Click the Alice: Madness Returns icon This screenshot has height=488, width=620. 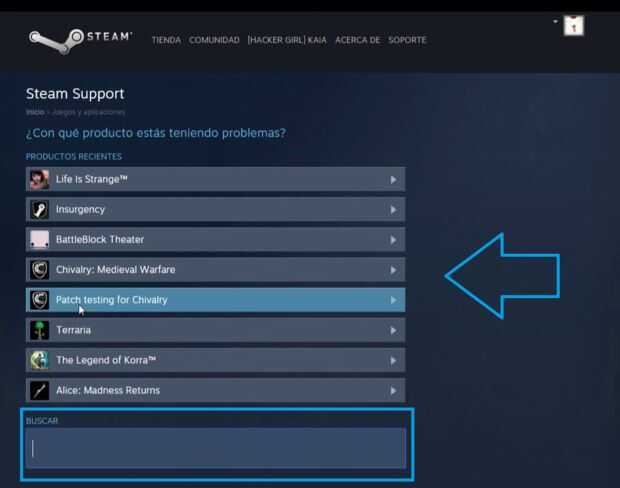click(40, 390)
